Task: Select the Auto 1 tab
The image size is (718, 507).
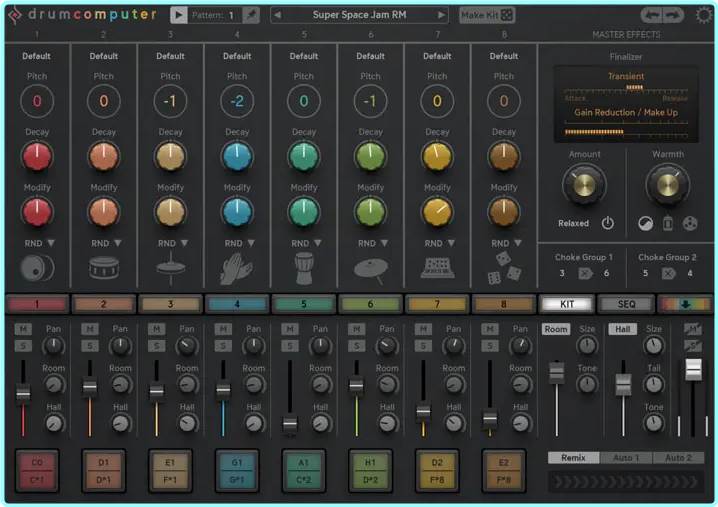Action: click(x=626, y=458)
